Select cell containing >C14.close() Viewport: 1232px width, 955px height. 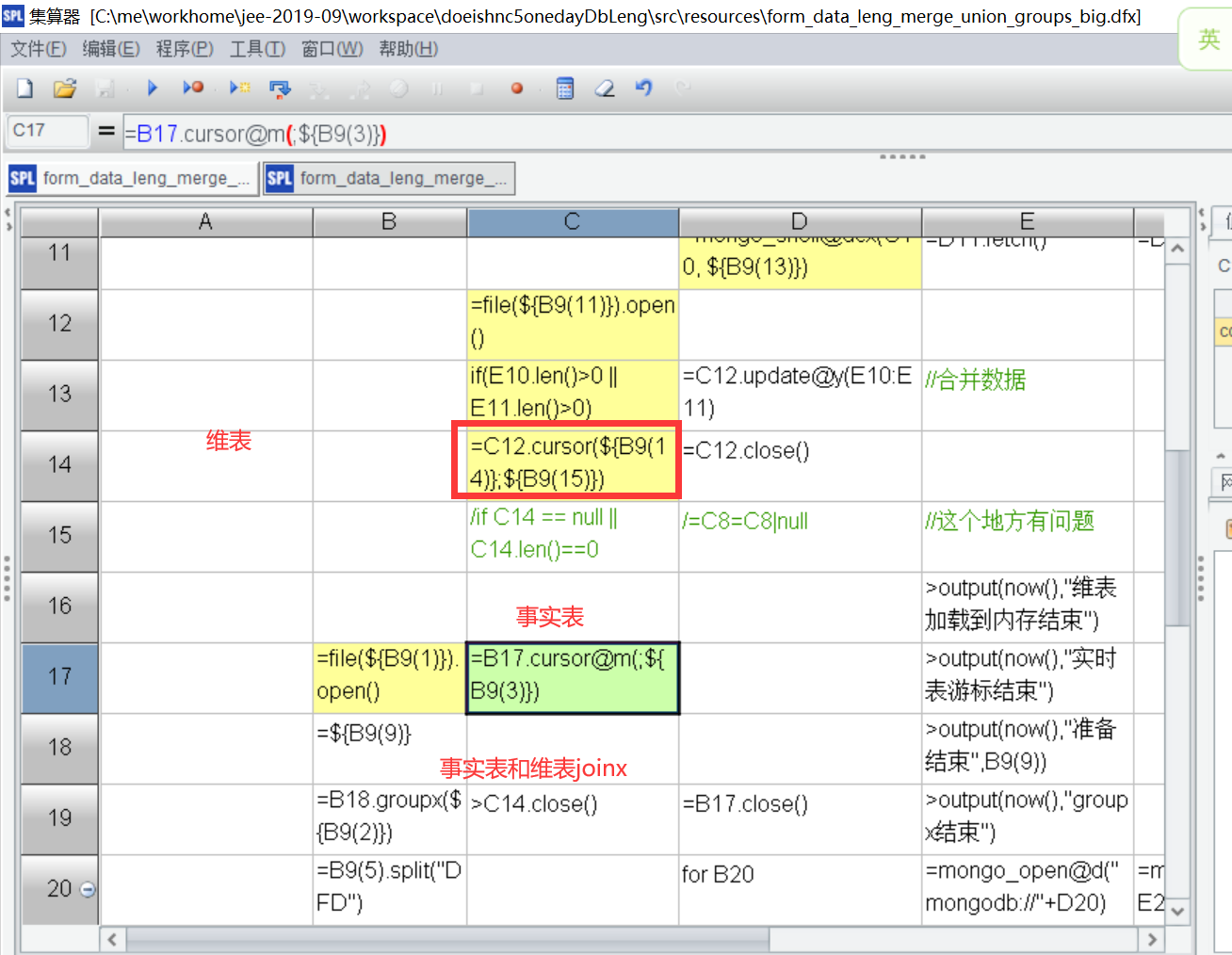[x=573, y=818]
